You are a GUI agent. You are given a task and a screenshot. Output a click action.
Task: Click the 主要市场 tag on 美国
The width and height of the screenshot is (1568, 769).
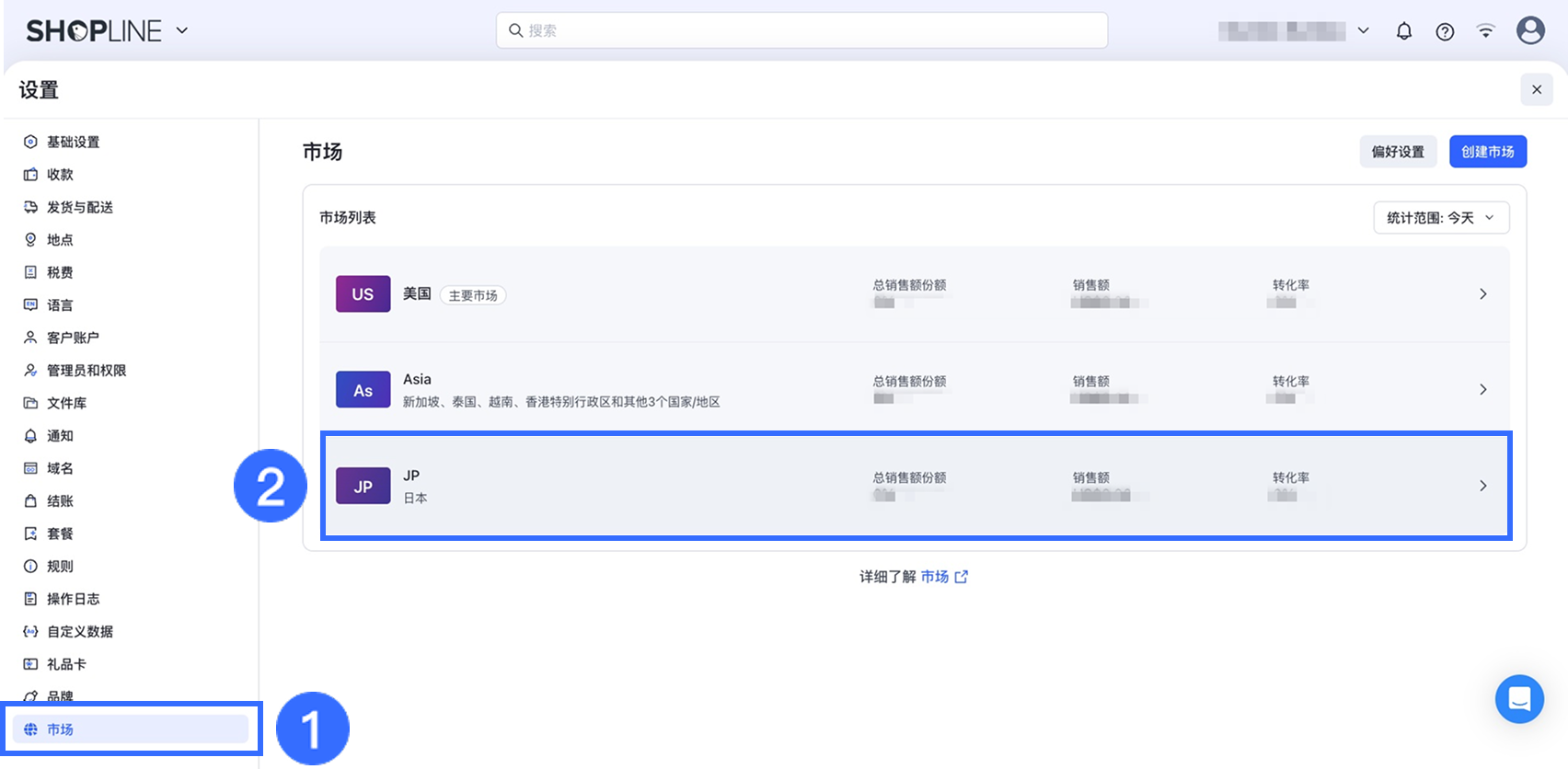473,295
